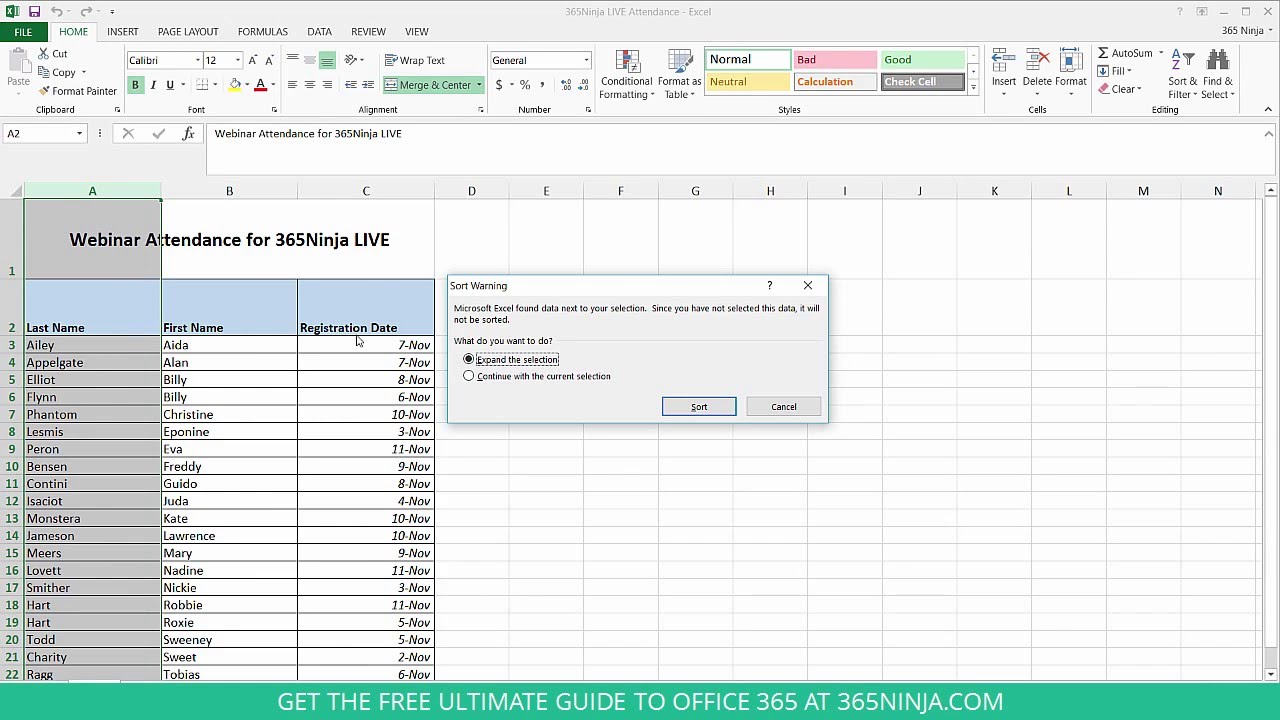This screenshot has height=720, width=1280.
Task: Select Expand the selection option
Action: pos(469,359)
